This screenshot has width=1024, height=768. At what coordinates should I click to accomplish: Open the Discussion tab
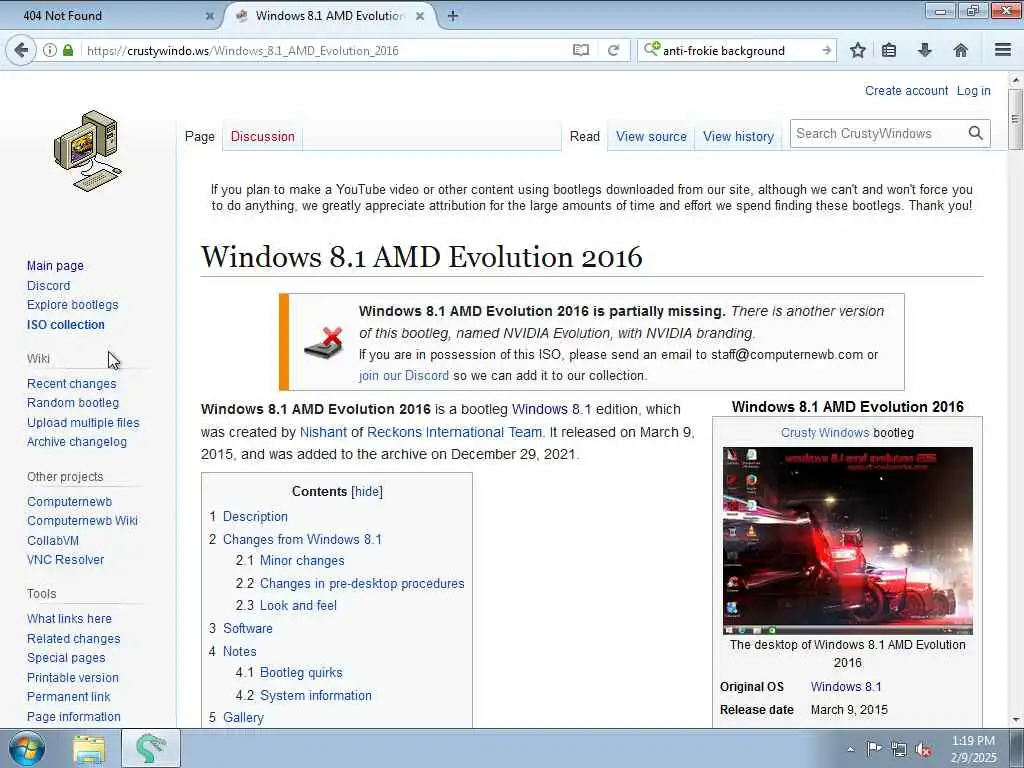click(263, 136)
